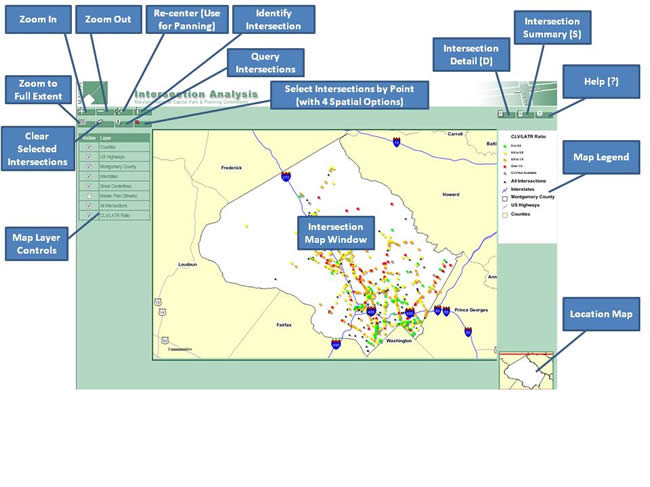Screen dimensions: 650x487
Task: Click the green legend symbol swatch
Action: pyautogui.click(x=505, y=146)
